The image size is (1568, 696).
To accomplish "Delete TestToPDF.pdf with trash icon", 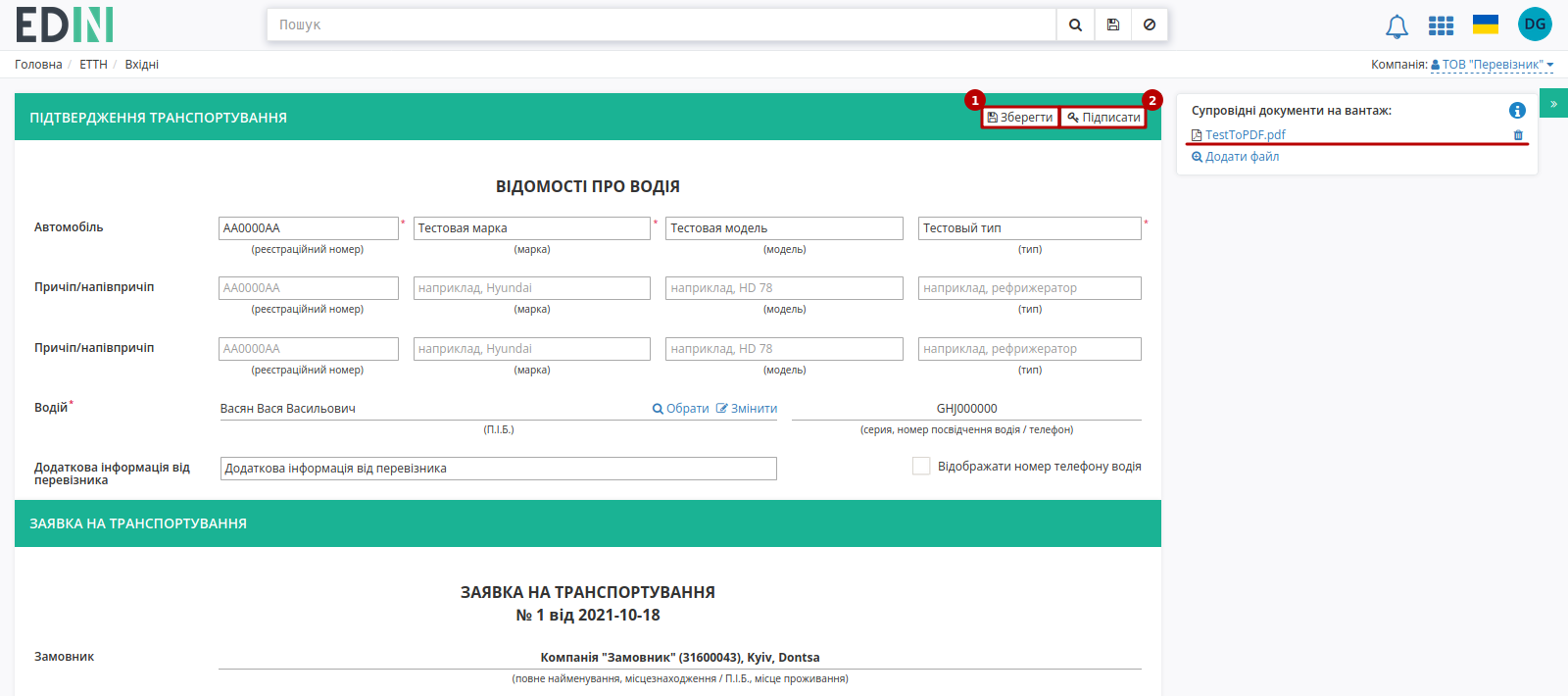I will click(x=1518, y=135).
